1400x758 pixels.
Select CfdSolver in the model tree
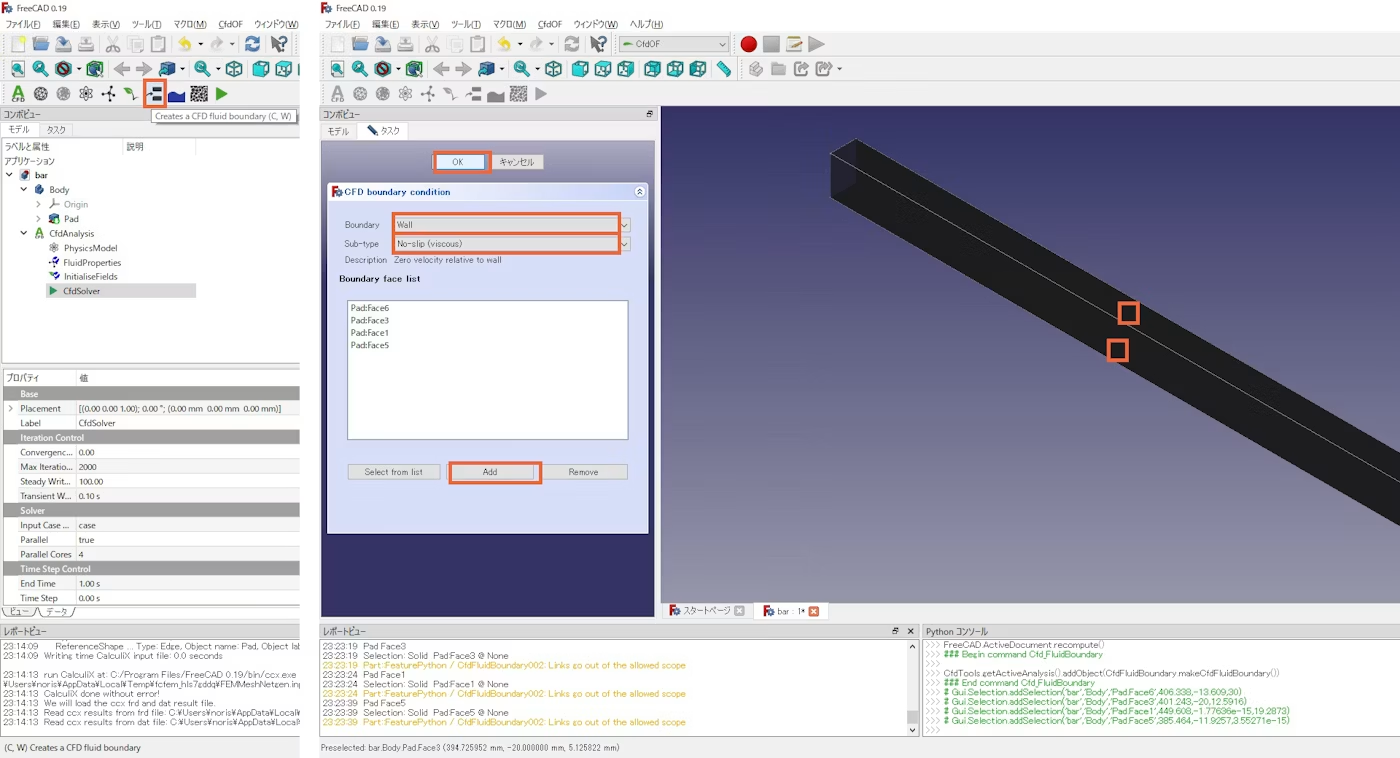pyautogui.click(x=81, y=291)
